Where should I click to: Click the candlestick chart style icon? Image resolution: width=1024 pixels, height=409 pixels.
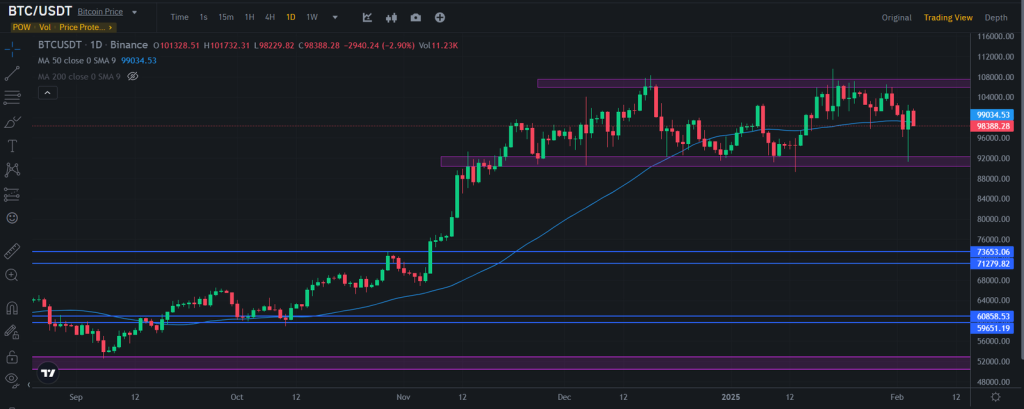point(391,17)
